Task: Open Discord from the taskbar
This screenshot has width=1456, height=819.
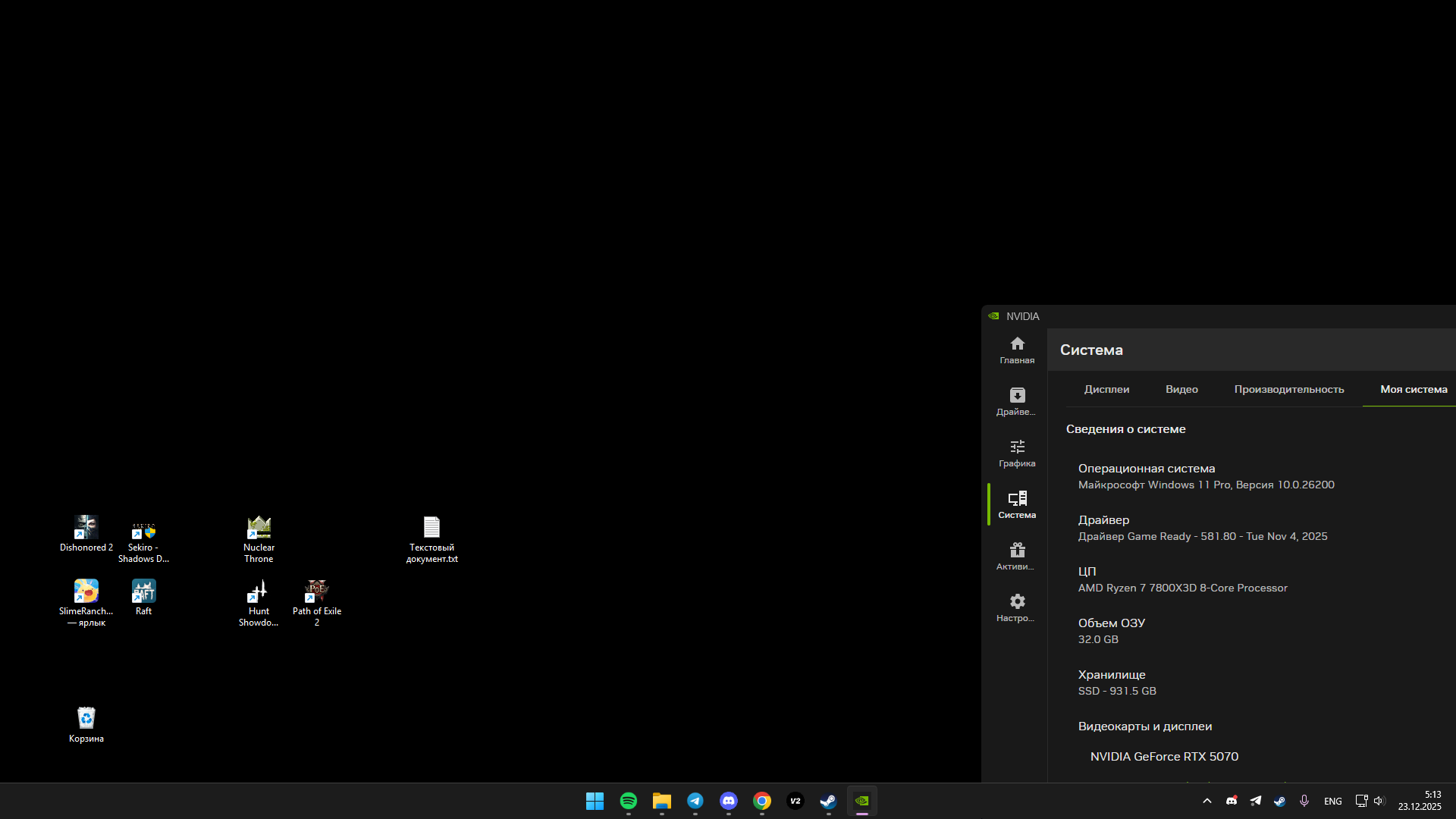Action: pyautogui.click(x=728, y=801)
